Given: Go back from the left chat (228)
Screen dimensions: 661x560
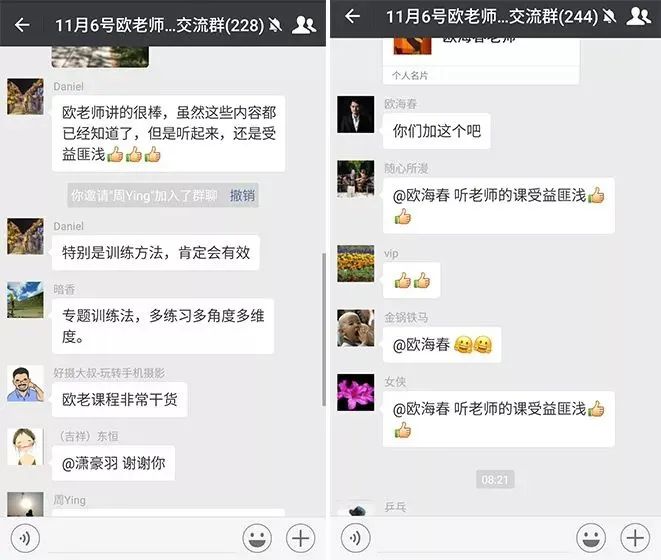Looking at the screenshot, I should (22, 25).
